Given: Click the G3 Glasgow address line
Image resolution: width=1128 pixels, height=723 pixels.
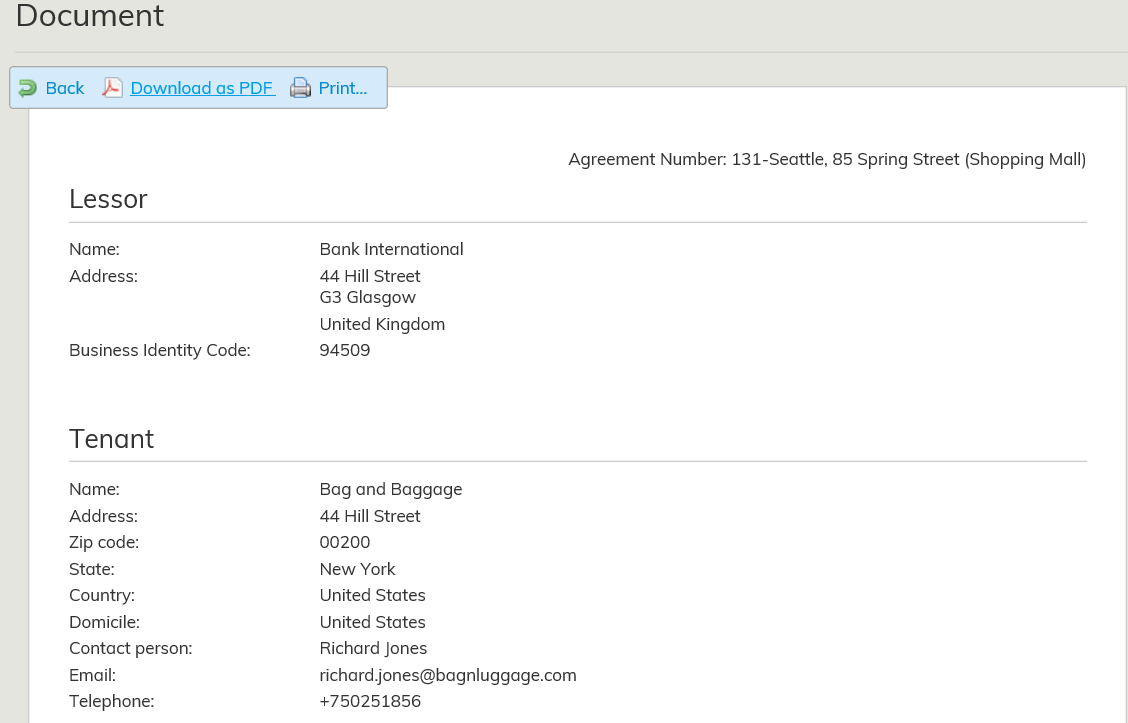Looking at the screenshot, I should point(367,297).
